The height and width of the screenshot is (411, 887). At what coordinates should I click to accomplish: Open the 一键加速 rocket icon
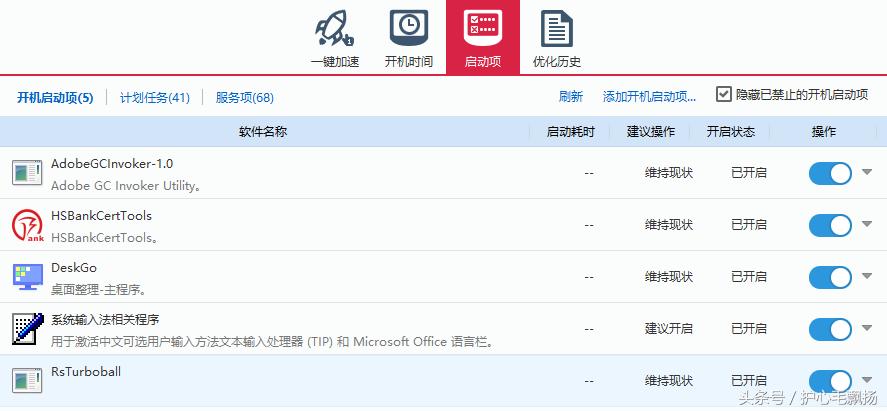coord(334,29)
